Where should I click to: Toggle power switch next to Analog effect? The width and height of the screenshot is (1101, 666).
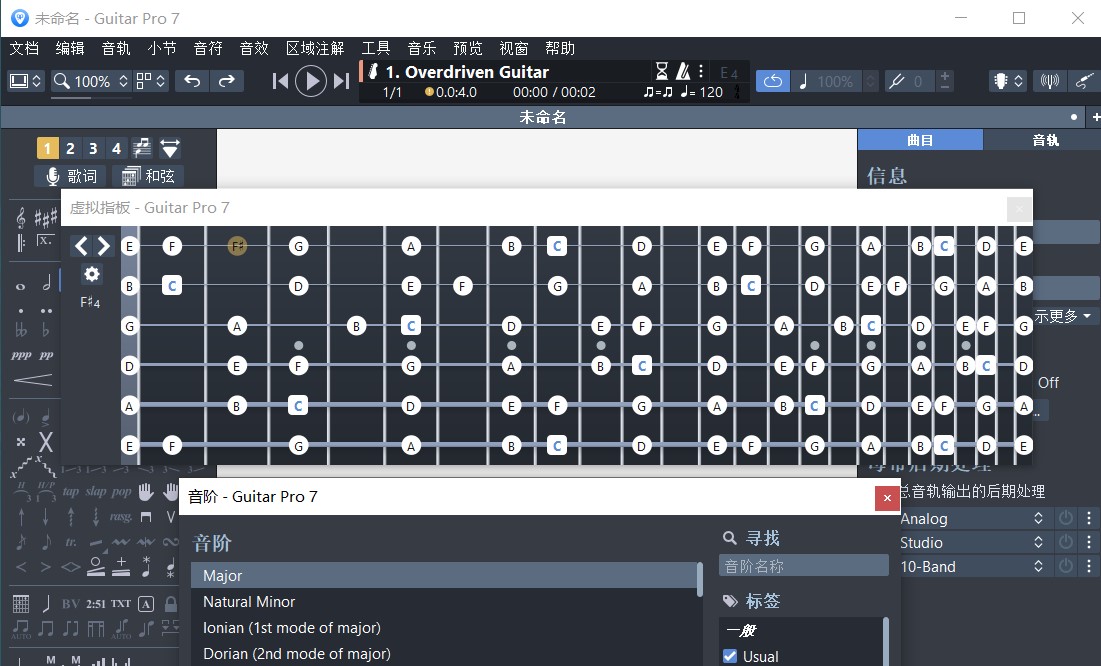(1066, 518)
